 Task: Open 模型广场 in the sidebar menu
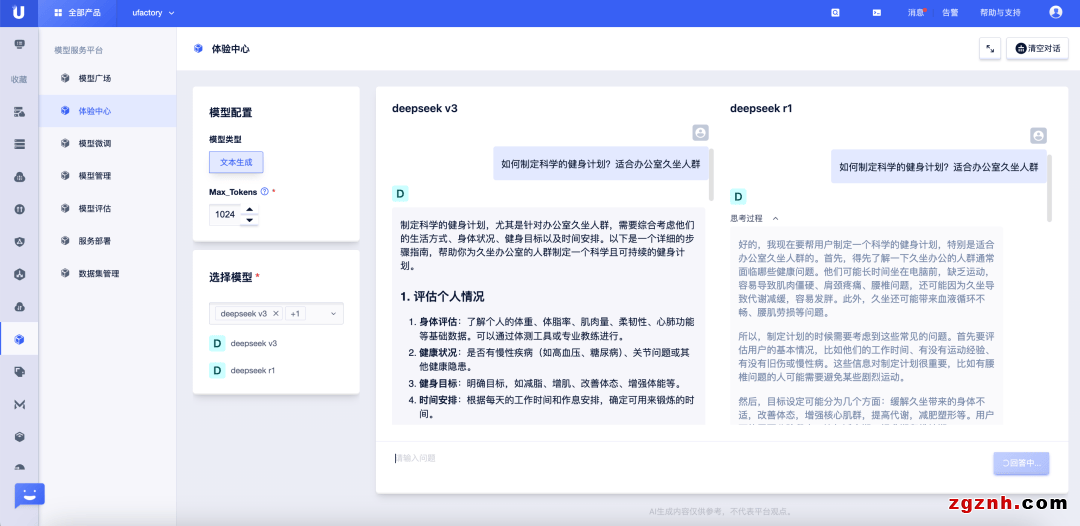click(95, 78)
